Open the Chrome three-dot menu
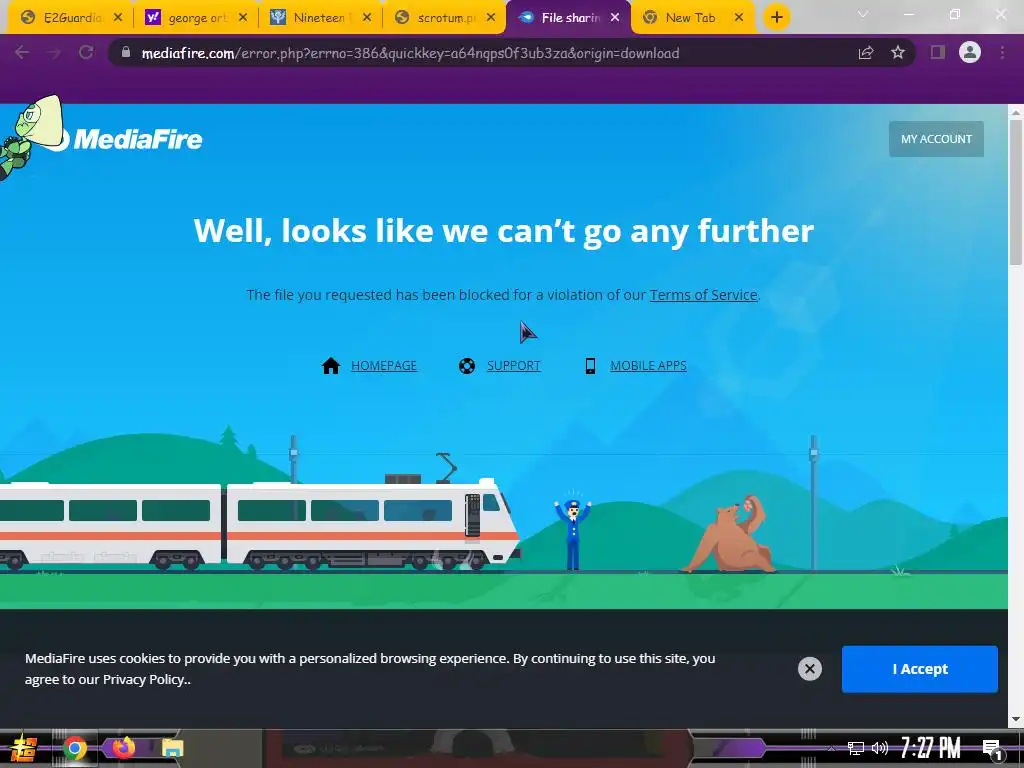The width and height of the screenshot is (1024, 768). tap(1002, 52)
